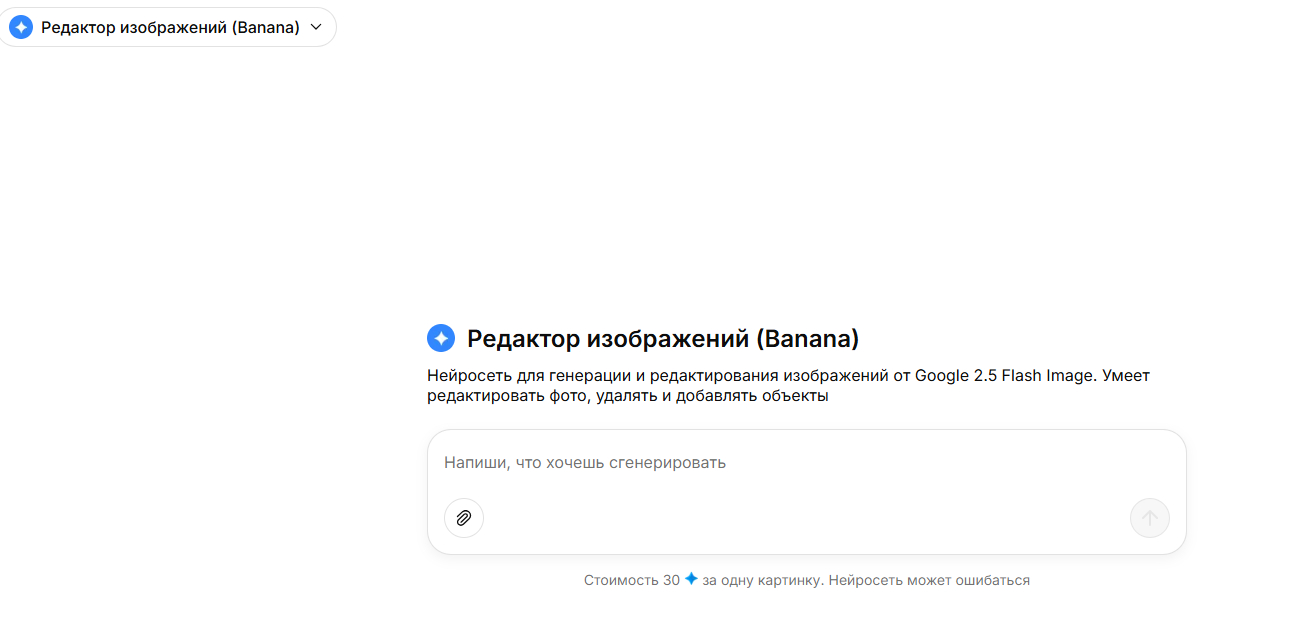This screenshot has width=1312, height=638.
Task: Click the "Стоимость 30" cost text
Action: (631, 580)
